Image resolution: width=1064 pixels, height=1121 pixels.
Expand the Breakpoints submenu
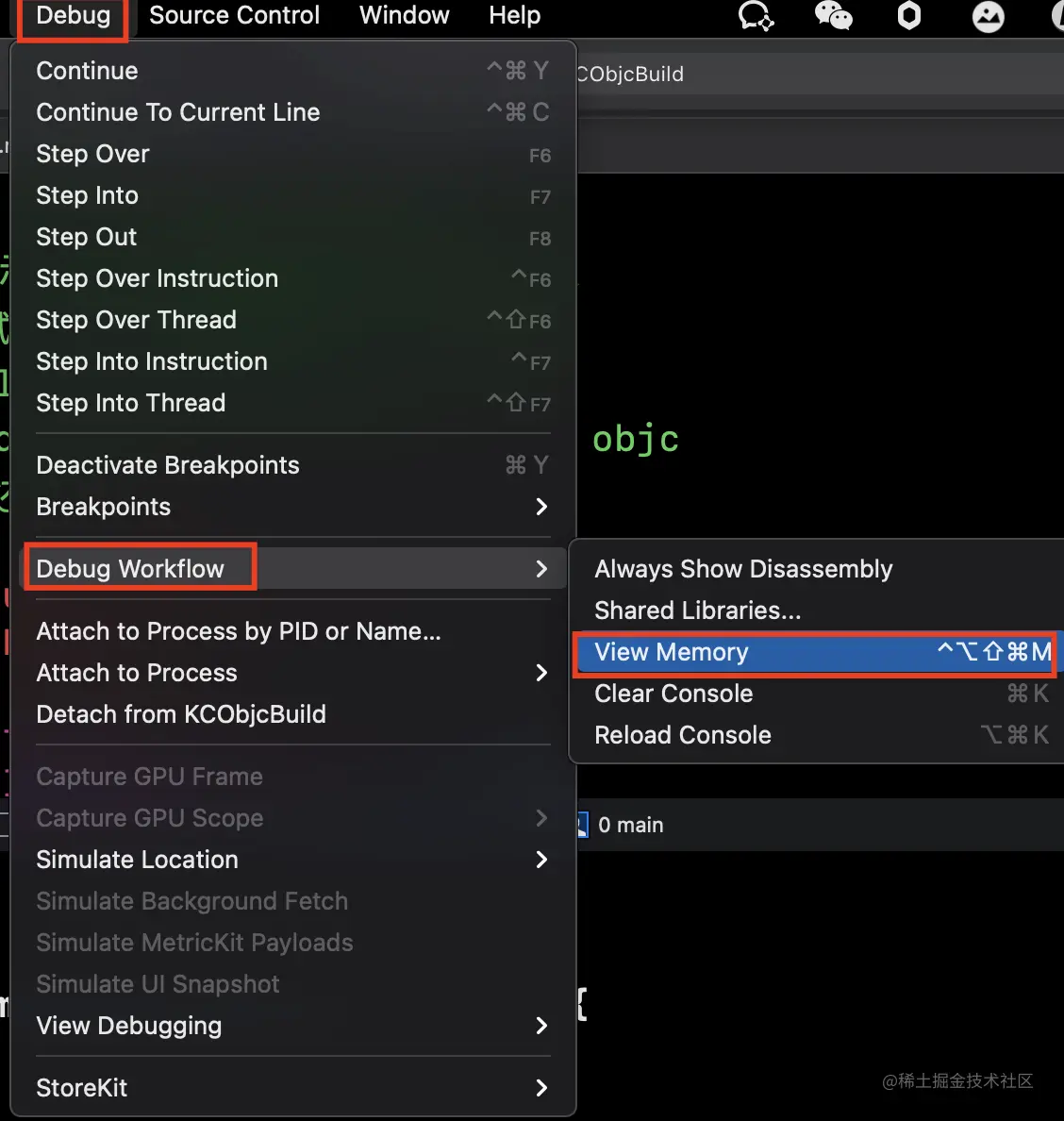point(293,507)
